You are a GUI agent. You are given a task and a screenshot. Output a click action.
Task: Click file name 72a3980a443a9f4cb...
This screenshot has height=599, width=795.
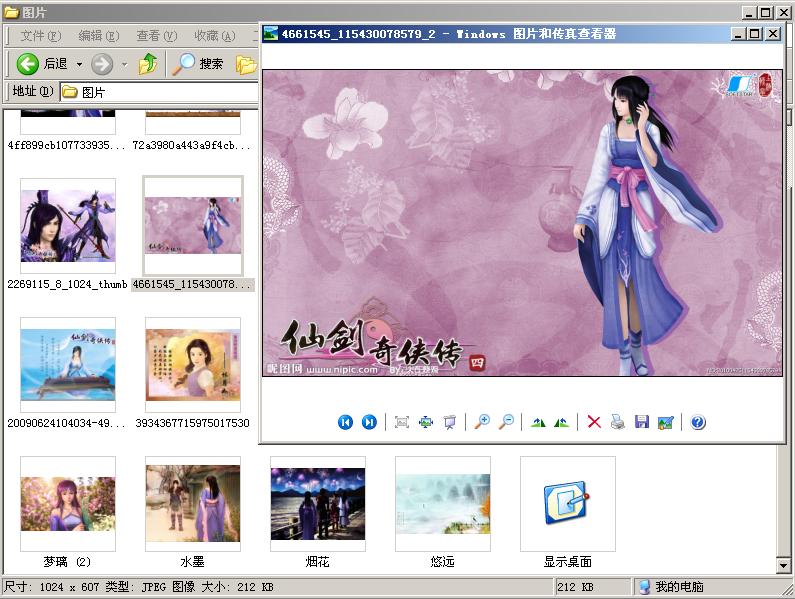pyautogui.click(x=192, y=145)
